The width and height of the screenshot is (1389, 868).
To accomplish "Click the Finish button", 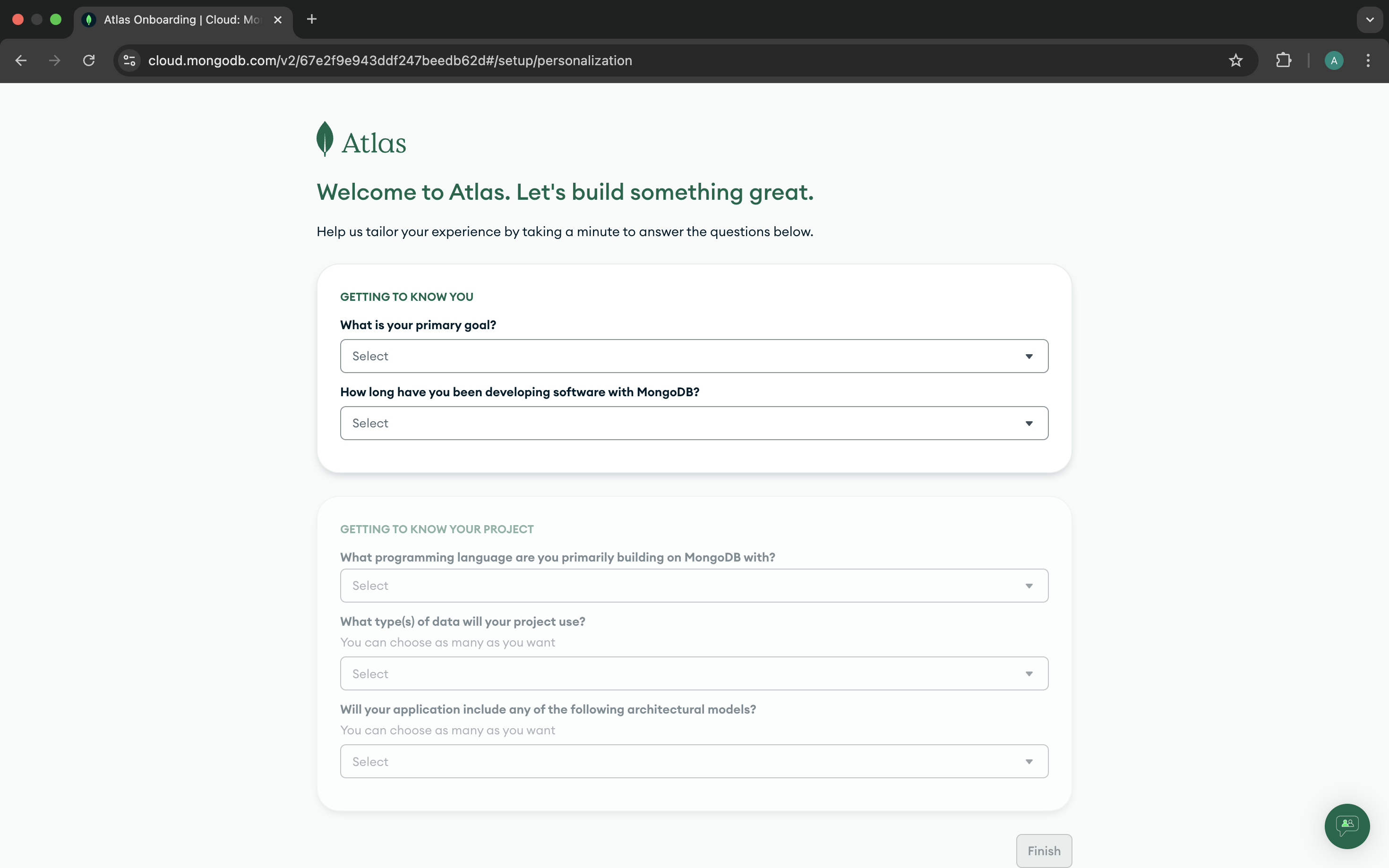I will [x=1044, y=851].
